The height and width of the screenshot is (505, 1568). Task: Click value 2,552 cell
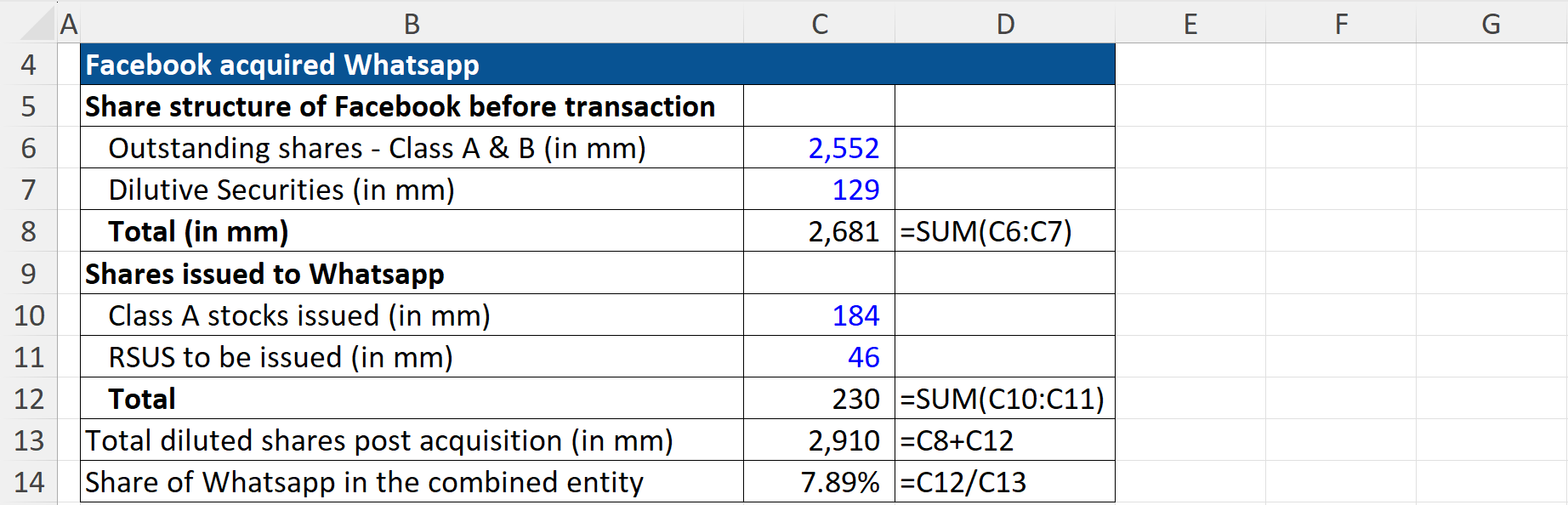[819, 148]
